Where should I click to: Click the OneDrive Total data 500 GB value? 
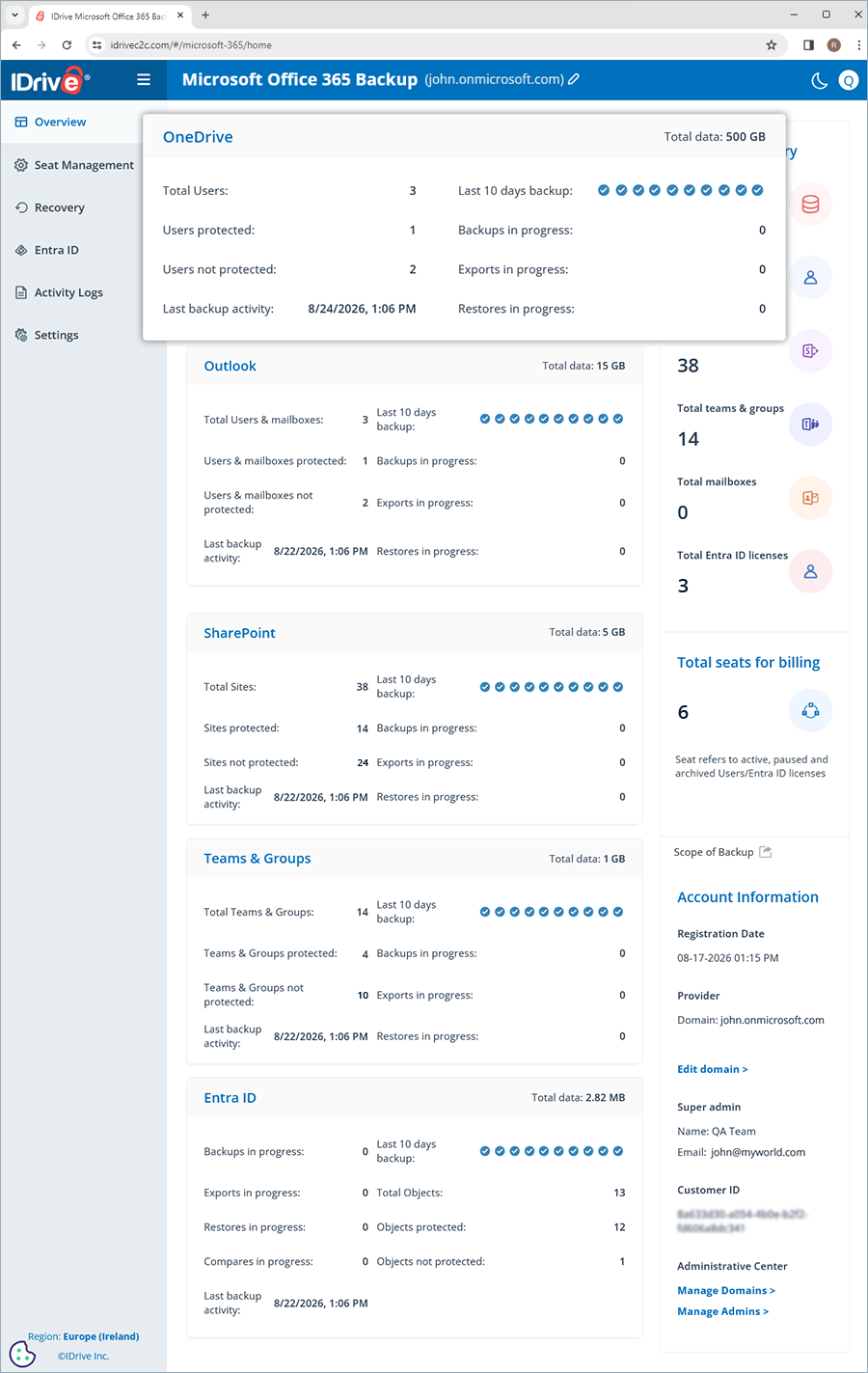tap(746, 137)
